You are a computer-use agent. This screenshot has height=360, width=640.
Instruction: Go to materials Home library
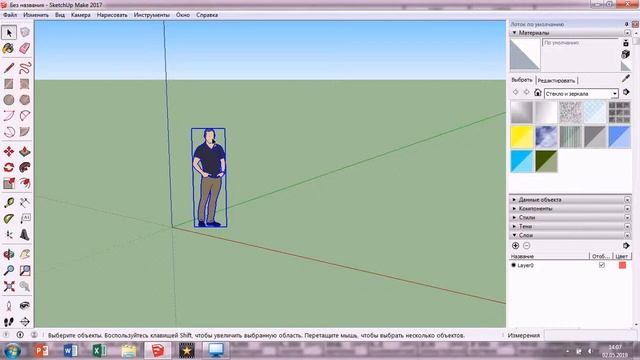coord(538,93)
